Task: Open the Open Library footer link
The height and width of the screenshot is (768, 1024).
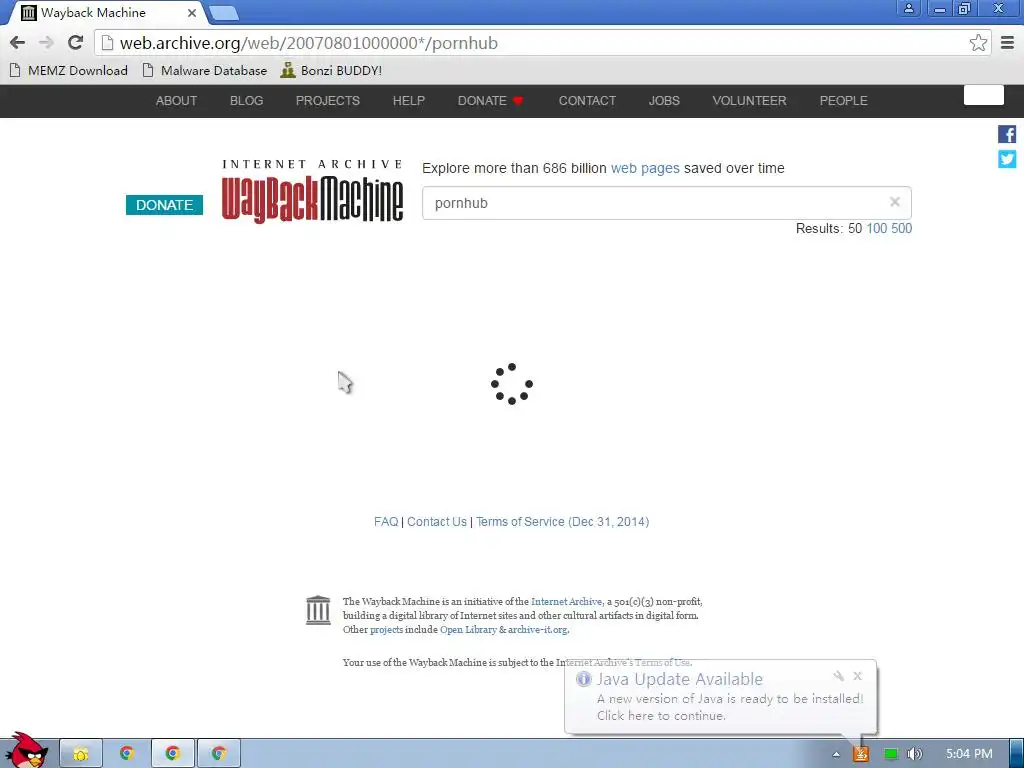Action: point(468,630)
